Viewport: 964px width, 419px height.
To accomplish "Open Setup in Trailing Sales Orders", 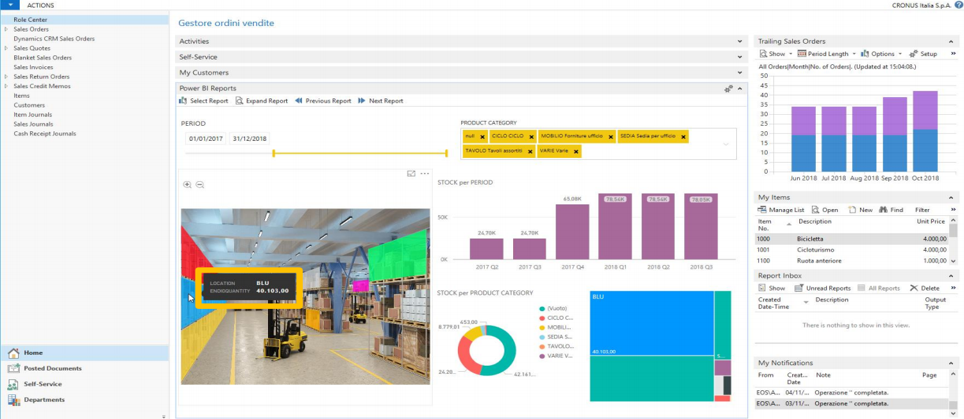I will tap(923, 54).
